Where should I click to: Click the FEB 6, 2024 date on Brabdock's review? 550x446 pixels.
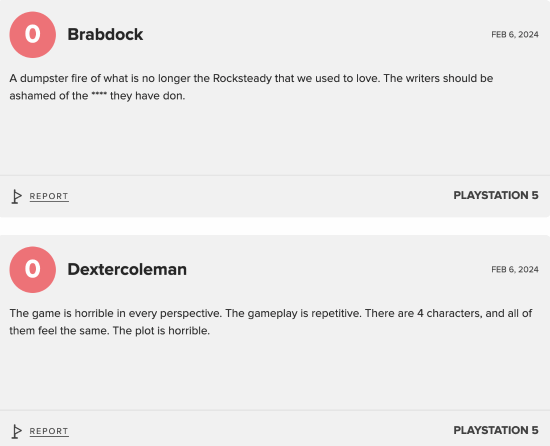click(x=515, y=34)
